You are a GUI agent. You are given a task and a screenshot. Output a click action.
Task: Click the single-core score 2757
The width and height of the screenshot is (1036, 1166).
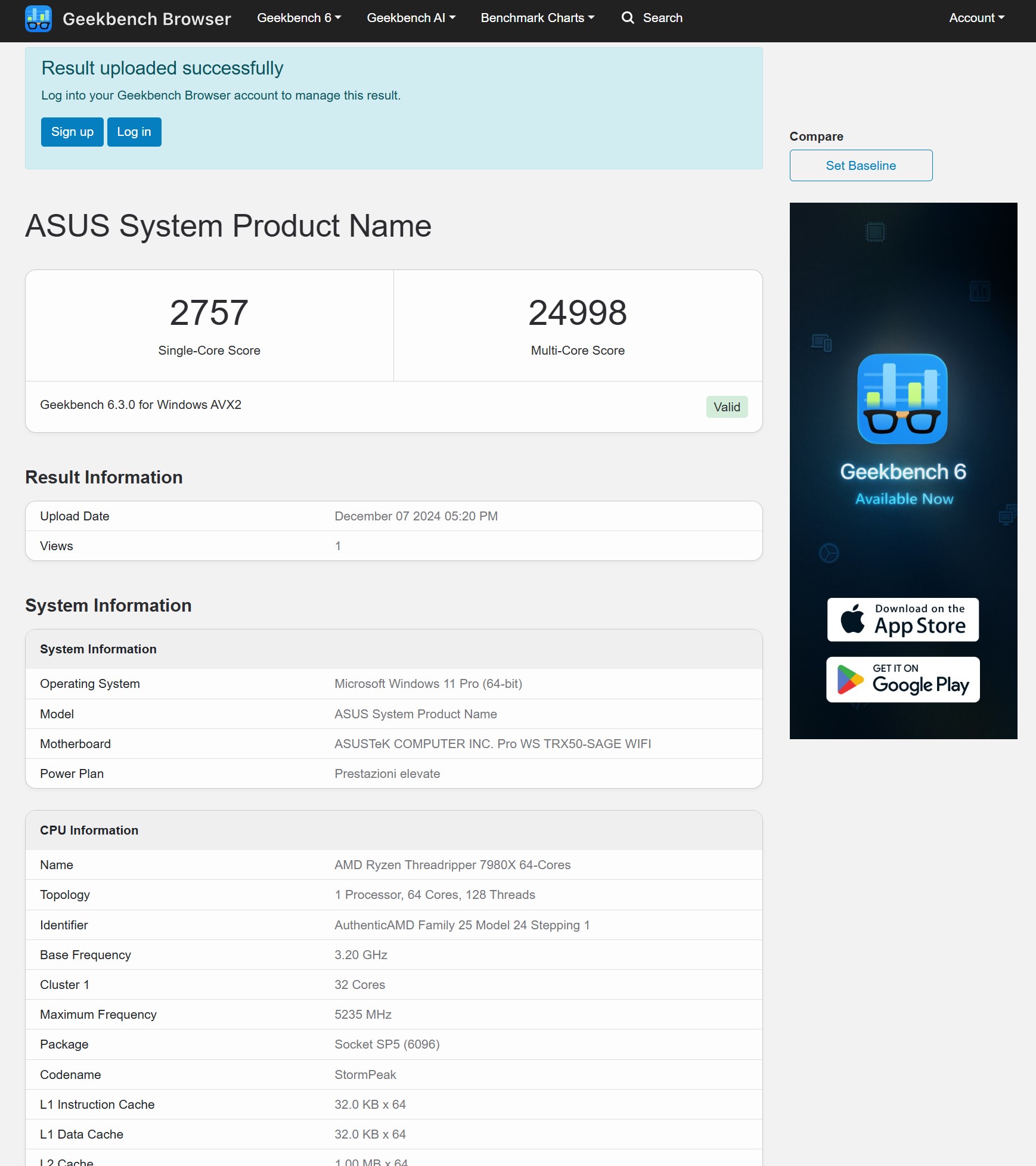click(209, 313)
